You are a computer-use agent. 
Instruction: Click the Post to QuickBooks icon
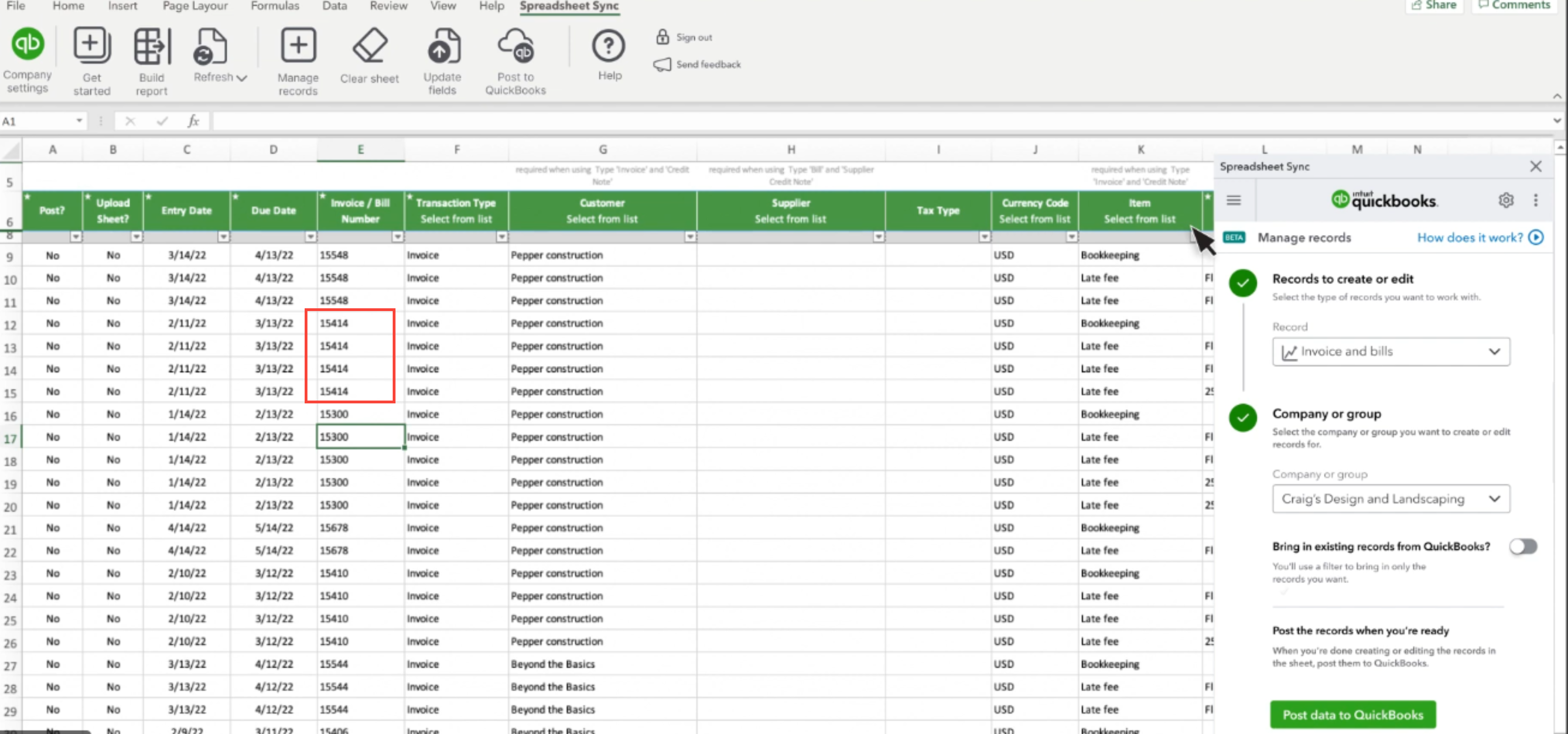pyautogui.click(x=515, y=46)
